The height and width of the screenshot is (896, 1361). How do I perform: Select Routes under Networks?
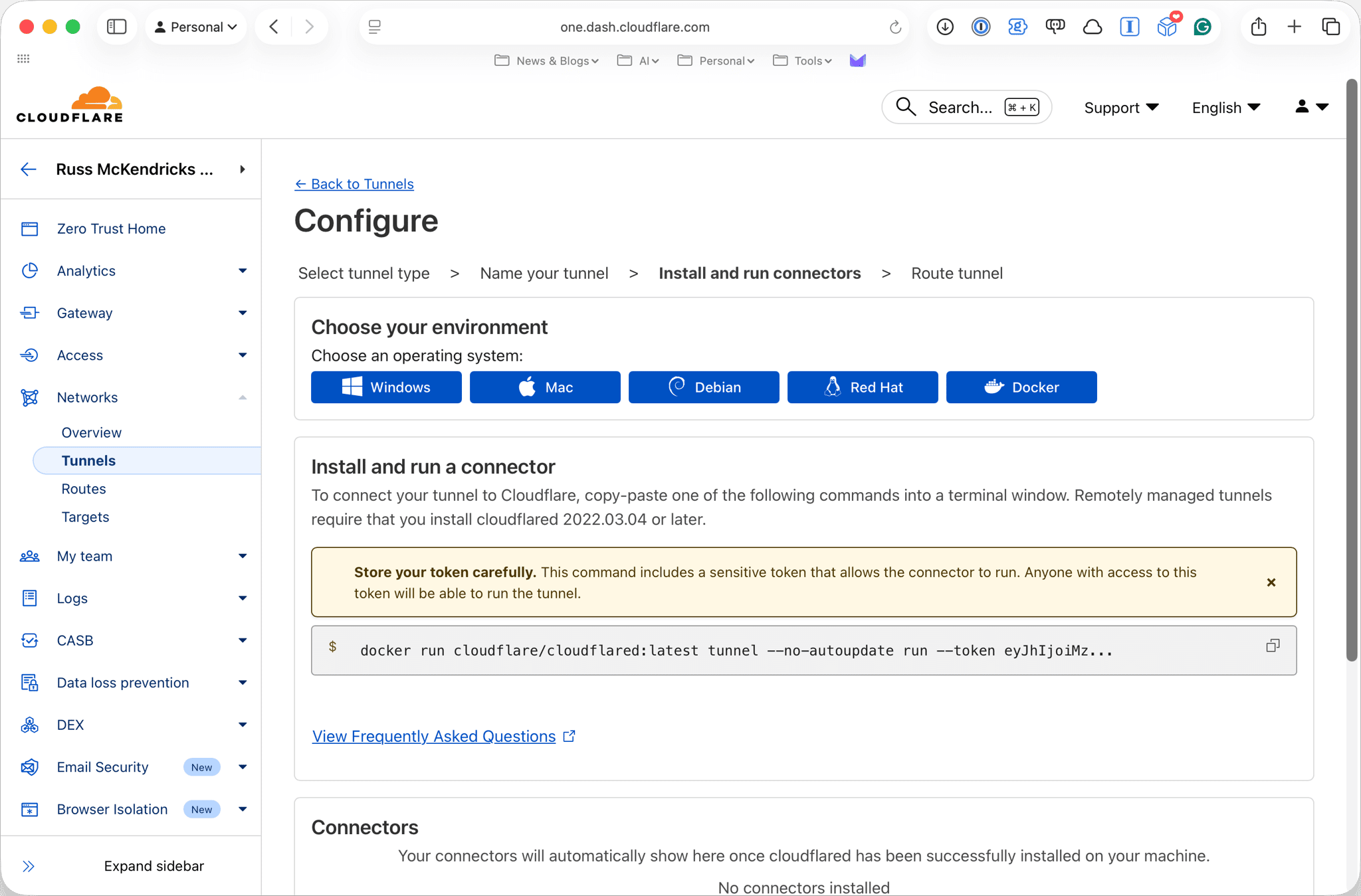point(84,489)
